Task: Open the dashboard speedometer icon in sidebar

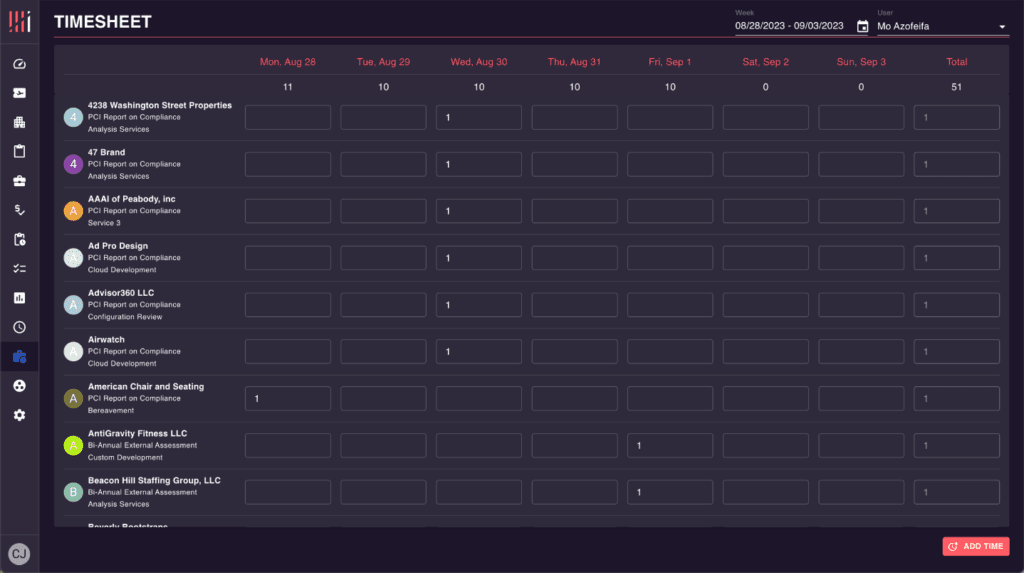Action: [19, 65]
